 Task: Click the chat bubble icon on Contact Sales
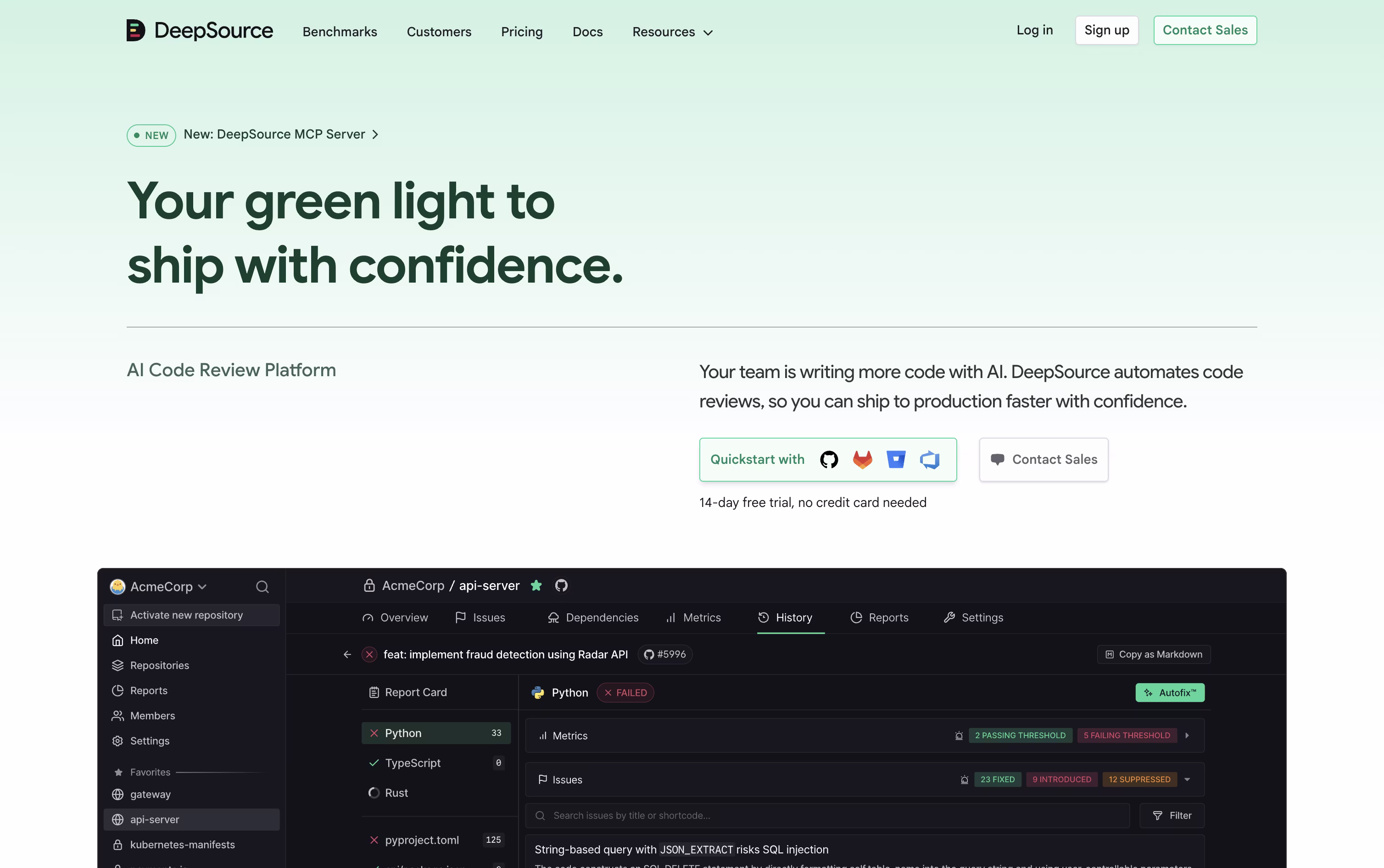tap(998, 459)
